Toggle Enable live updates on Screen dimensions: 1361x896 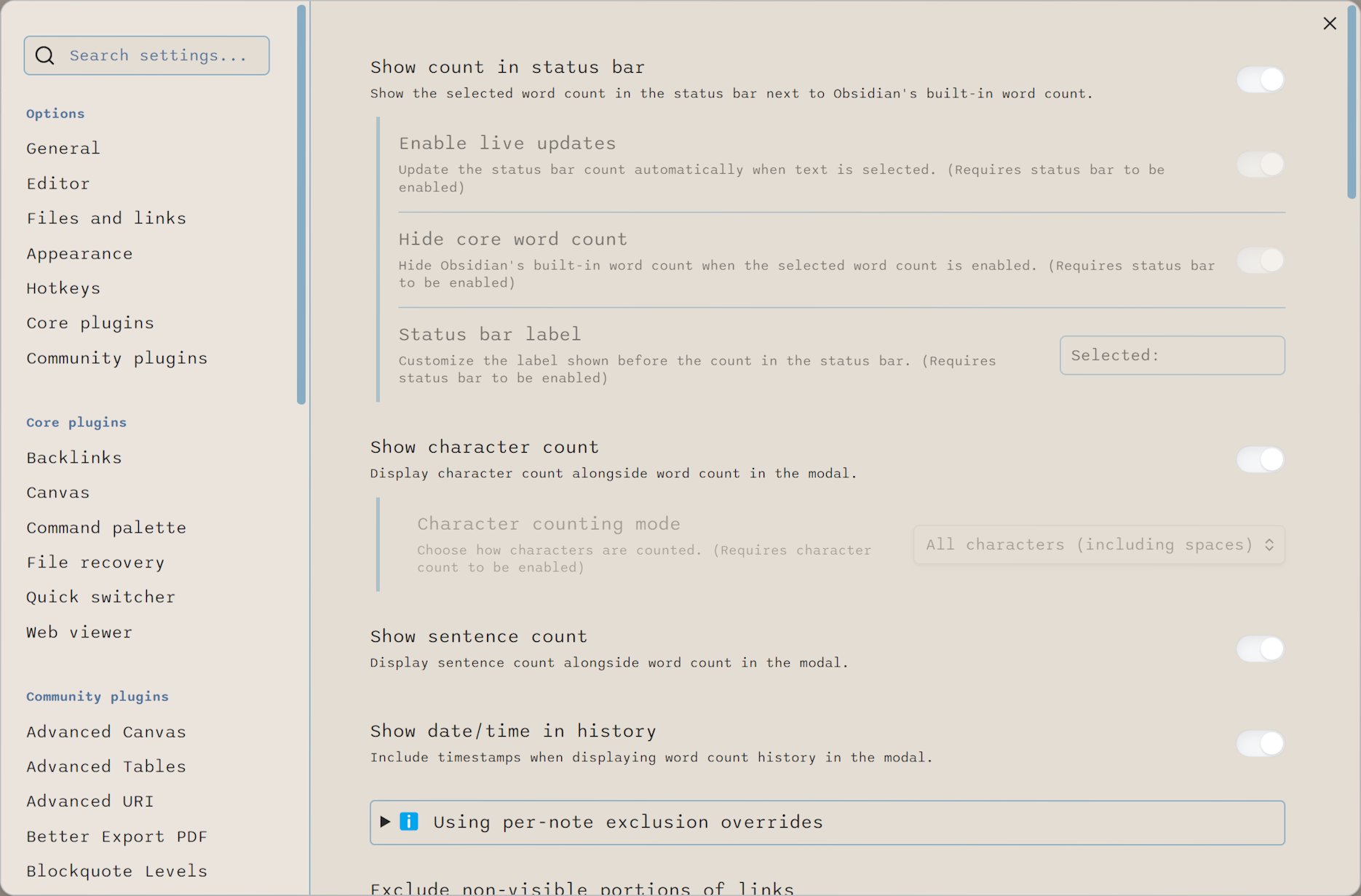[1260, 164]
